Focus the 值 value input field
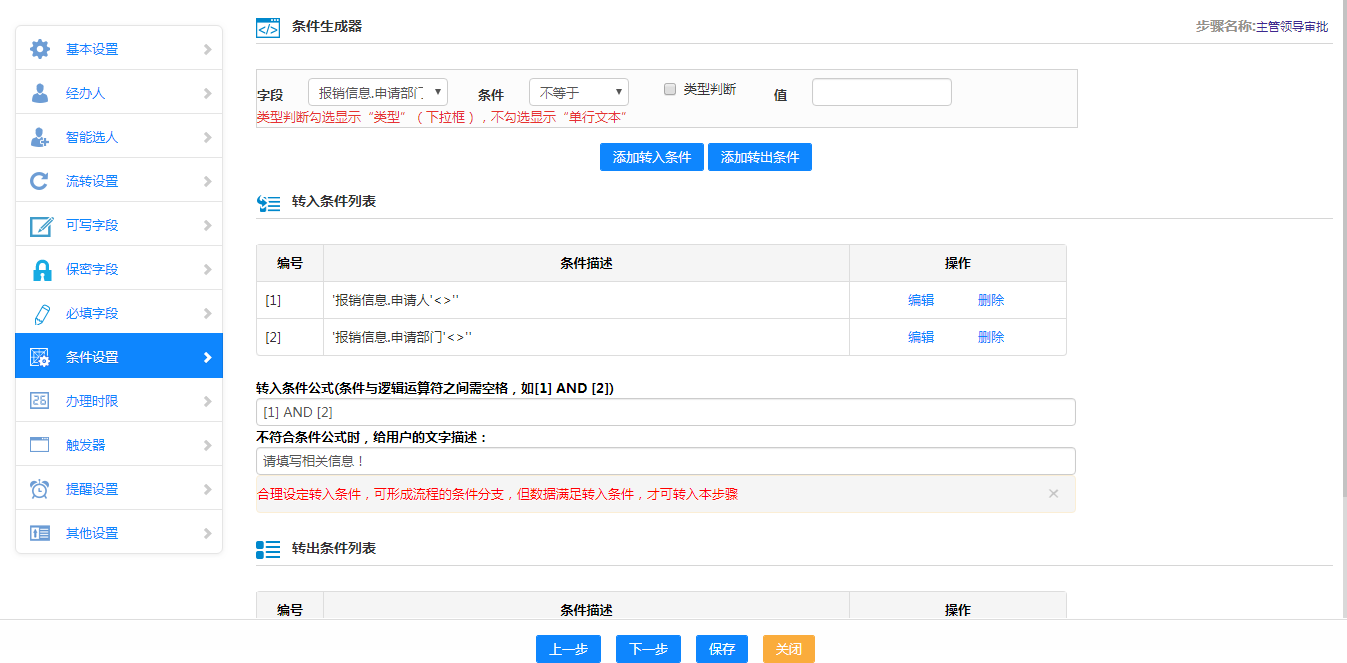This screenshot has width=1347, height=663. [881, 92]
